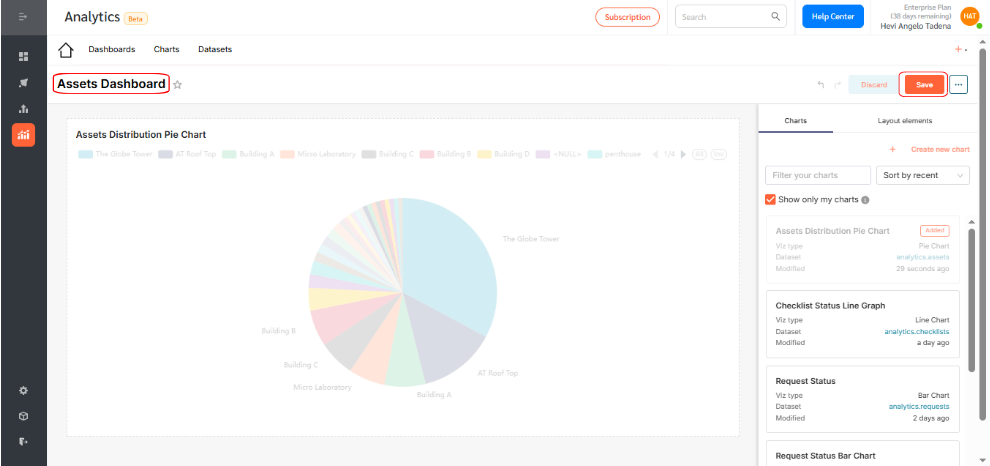Open the HAT user avatar

(970, 16)
